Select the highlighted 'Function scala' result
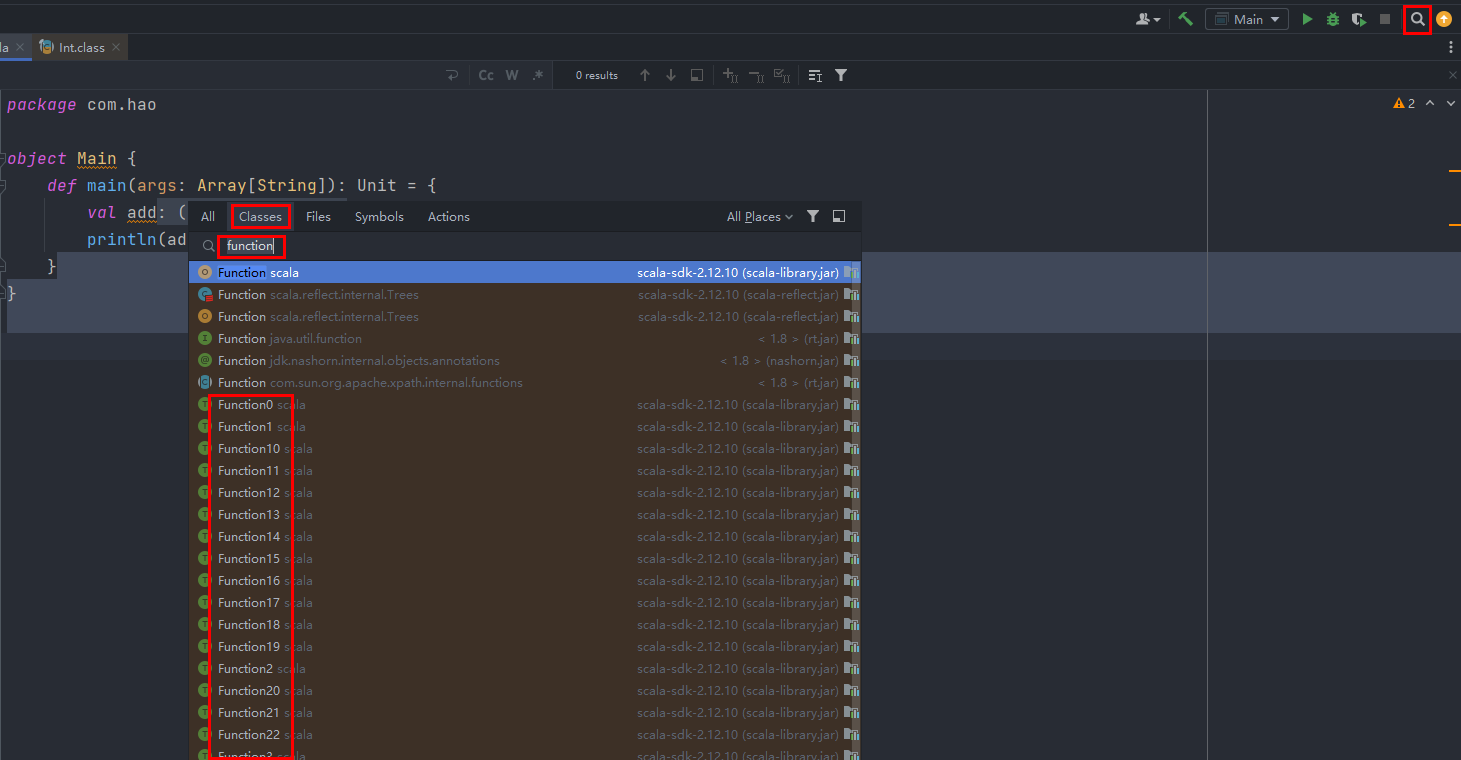This screenshot has height=760, width=1461. pos(525,272)
